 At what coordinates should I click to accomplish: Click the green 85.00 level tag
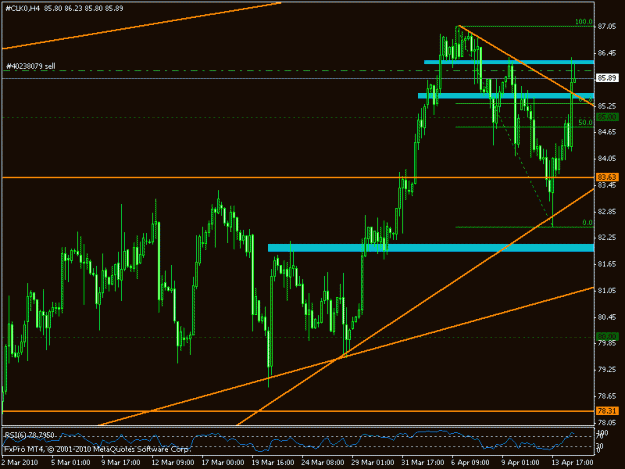(607, 117)
